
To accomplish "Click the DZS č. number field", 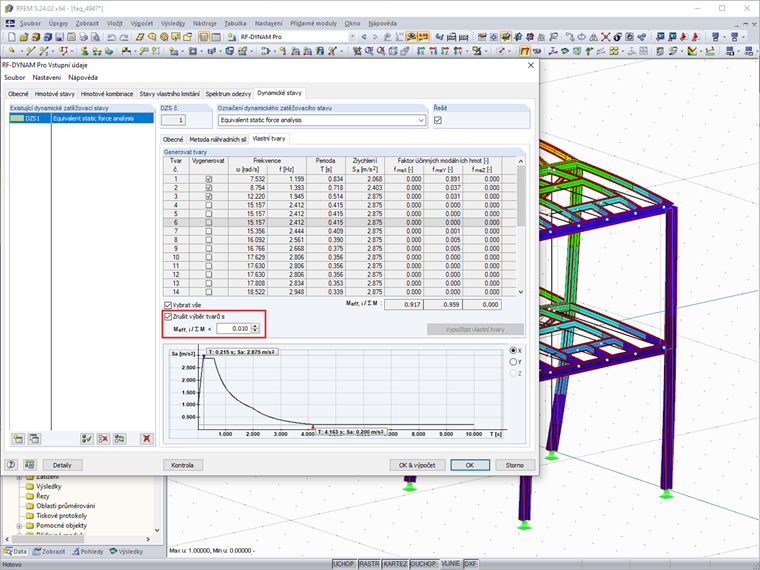I will pyautogui.click(x=173, y=120).
